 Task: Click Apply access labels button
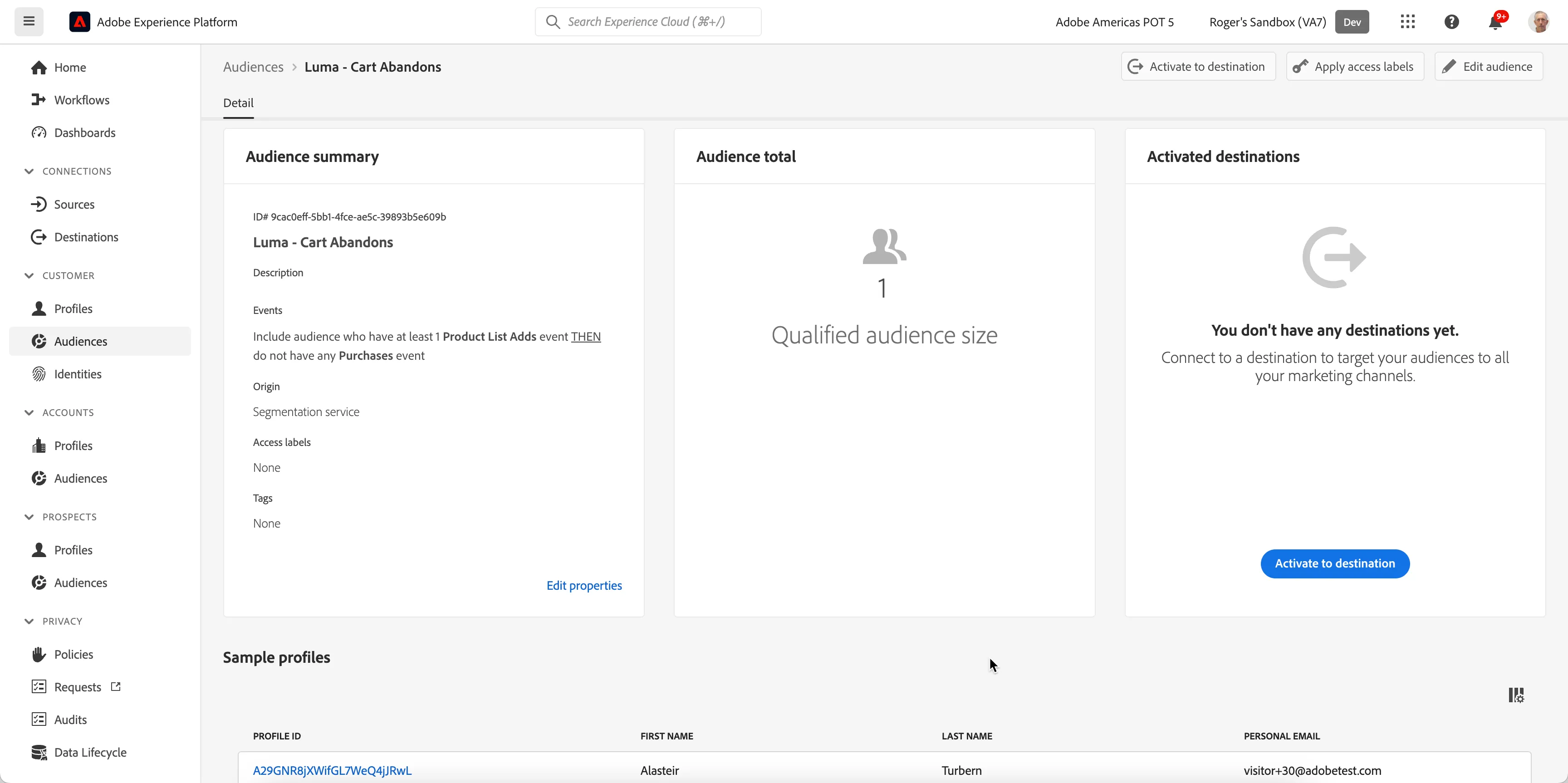click(1355, 66)
